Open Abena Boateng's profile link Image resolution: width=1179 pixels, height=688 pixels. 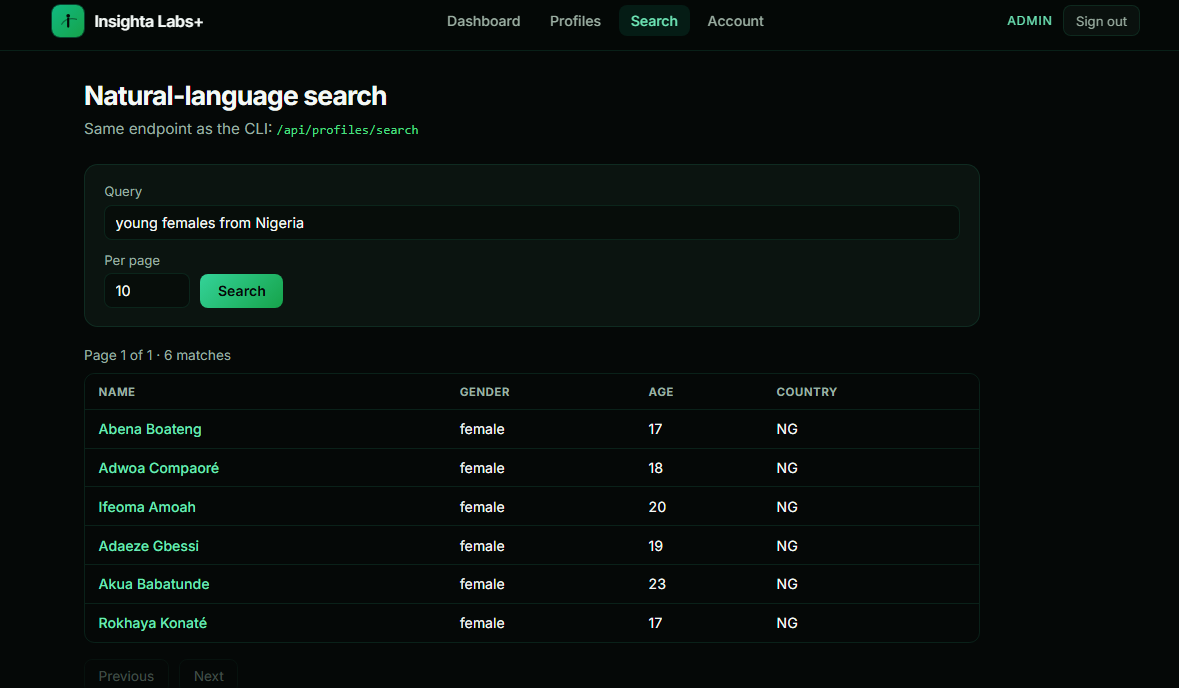point(150,429)
